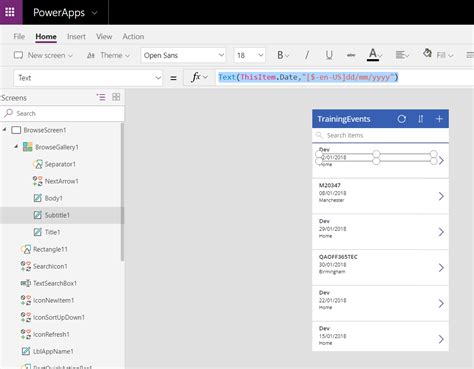Open the Action tab
Screen dimensions: 474x369
pyautogui.click(x=133, y=36)
